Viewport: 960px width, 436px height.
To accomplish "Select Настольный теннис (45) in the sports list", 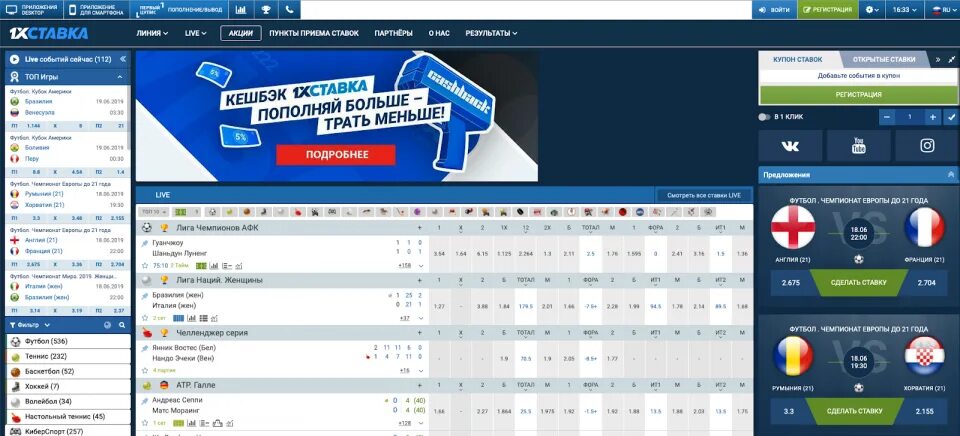I will pyautogui.click(x=69, y=416).
